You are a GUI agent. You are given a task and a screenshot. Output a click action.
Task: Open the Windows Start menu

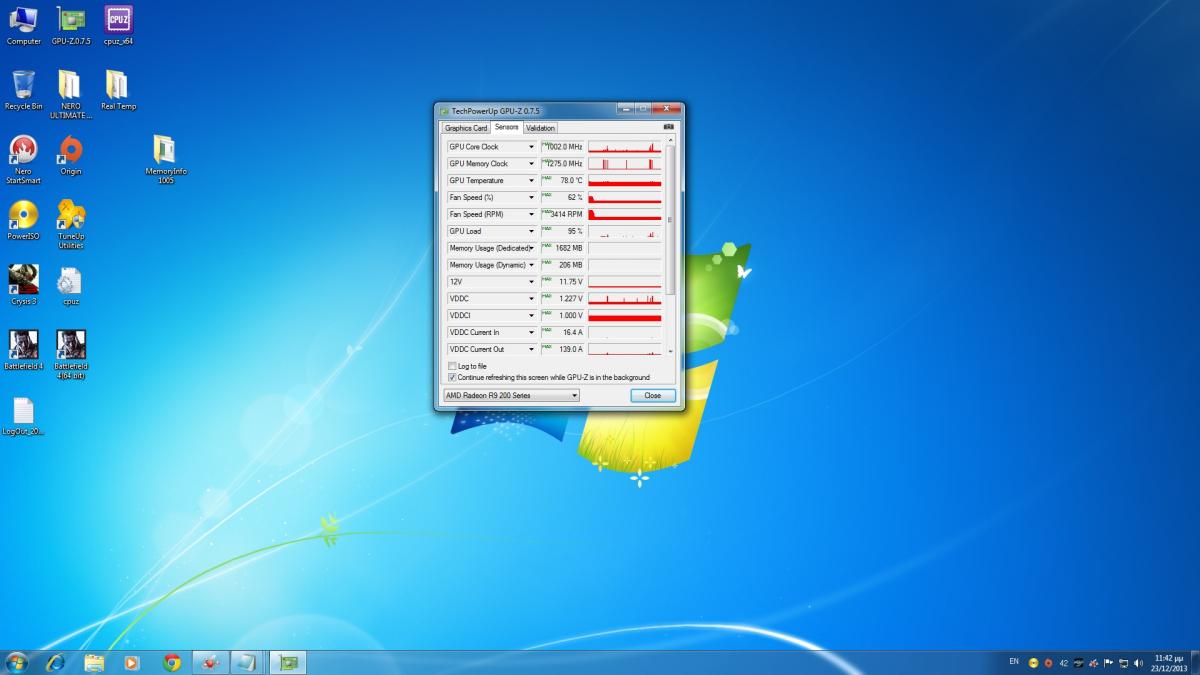17,662
